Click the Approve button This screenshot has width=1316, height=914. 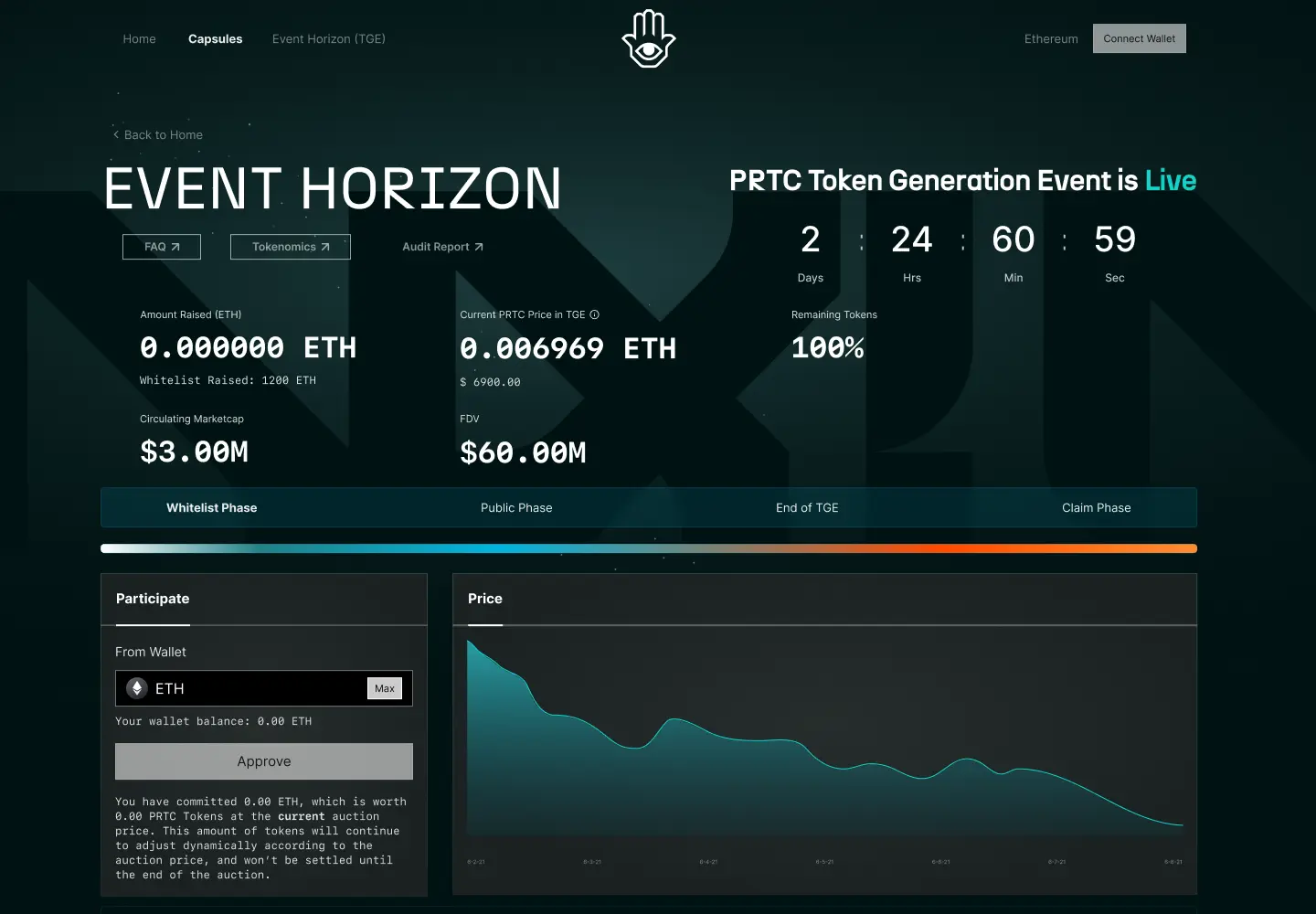tap(264, 761)
